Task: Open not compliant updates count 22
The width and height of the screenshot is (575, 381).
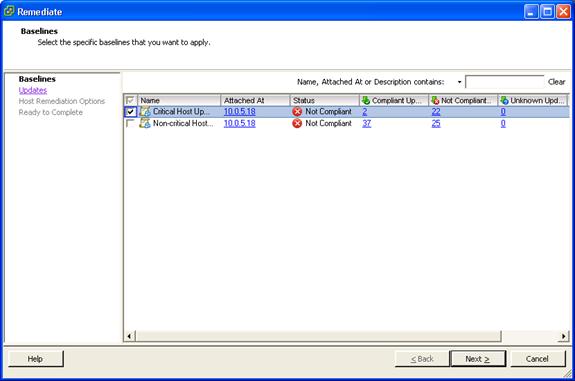Action: pyautogui.click(x=436, y=111)
